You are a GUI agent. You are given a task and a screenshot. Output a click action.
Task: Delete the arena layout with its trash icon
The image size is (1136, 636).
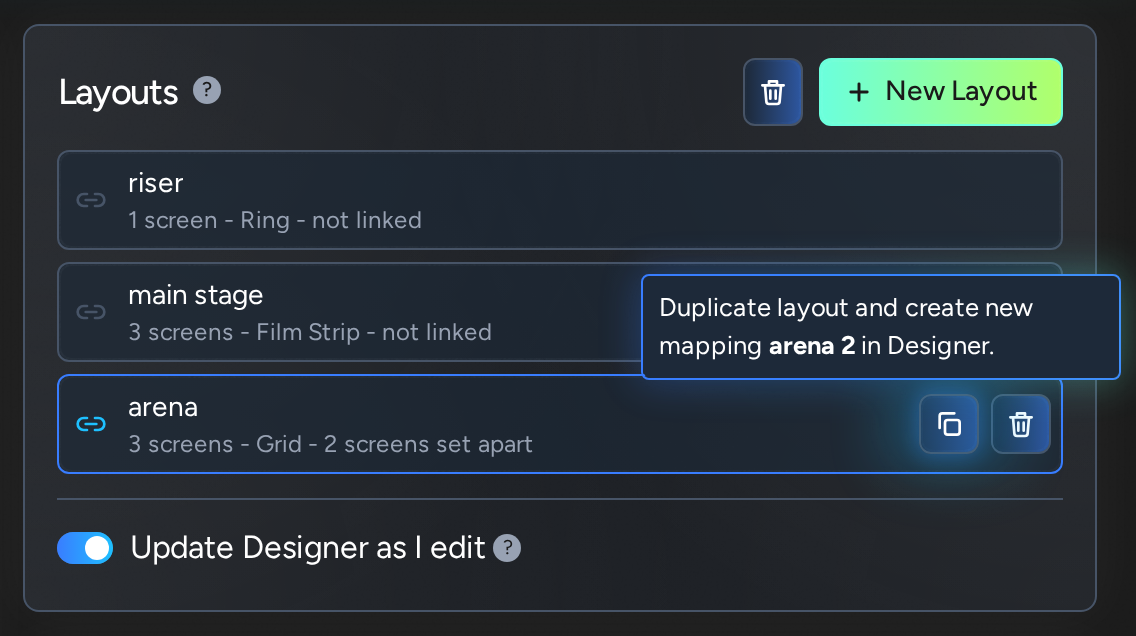(1020, 424)
